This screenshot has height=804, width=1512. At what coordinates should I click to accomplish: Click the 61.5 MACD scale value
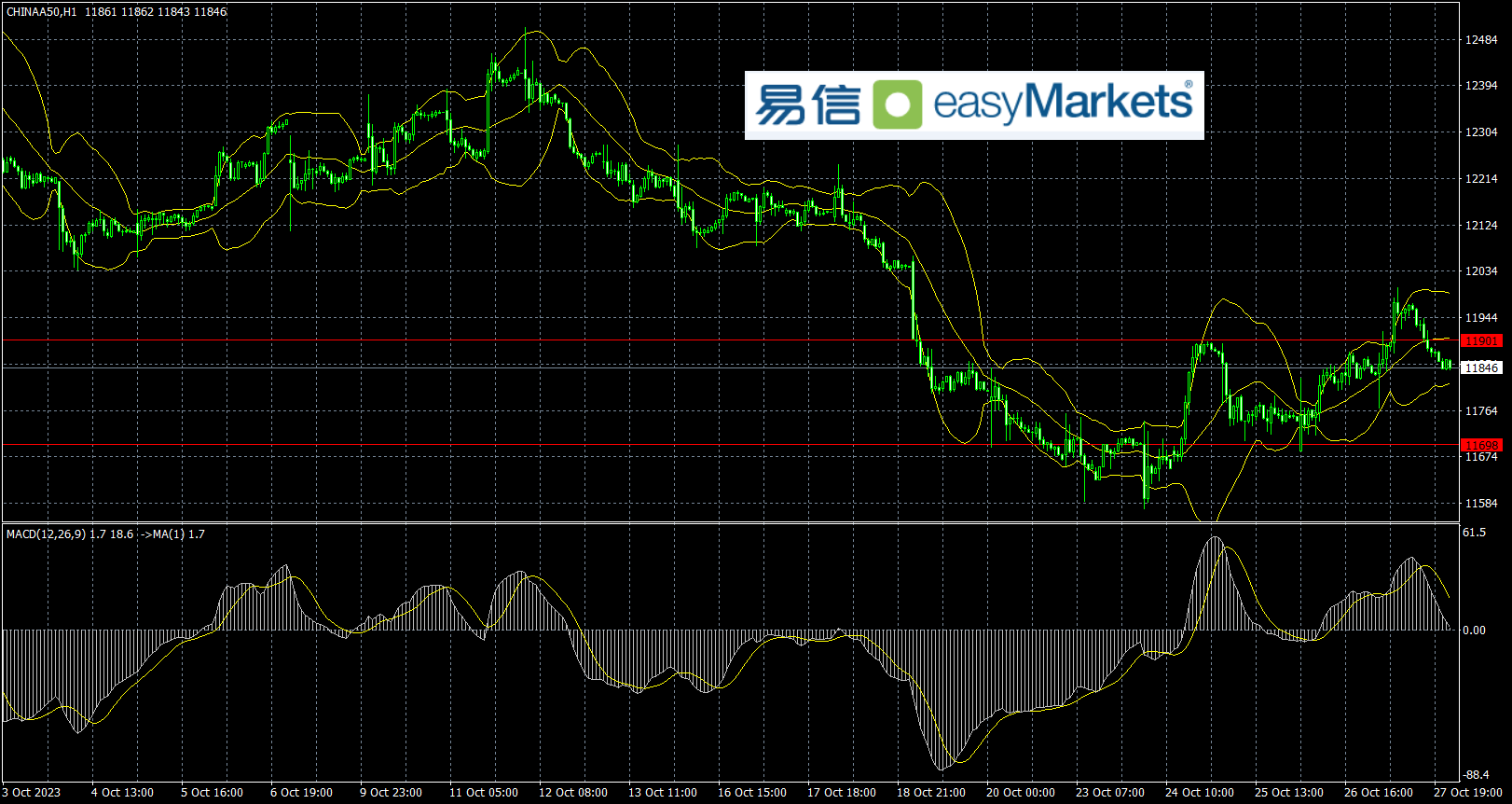[1475, 533]
